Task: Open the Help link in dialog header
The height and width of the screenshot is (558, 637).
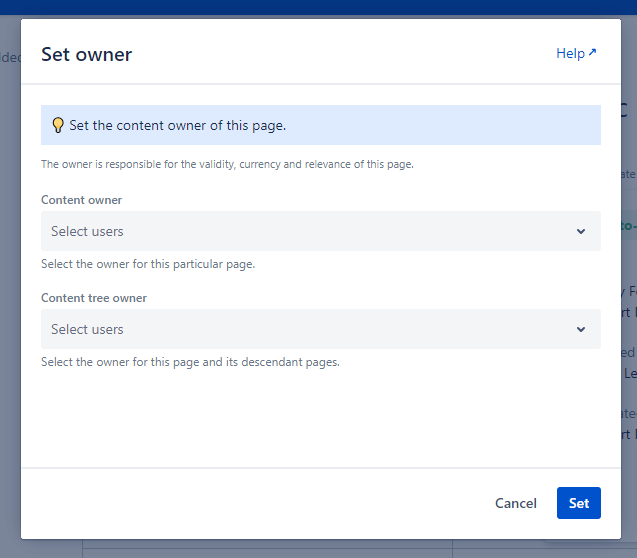Action: pos(576,53)
